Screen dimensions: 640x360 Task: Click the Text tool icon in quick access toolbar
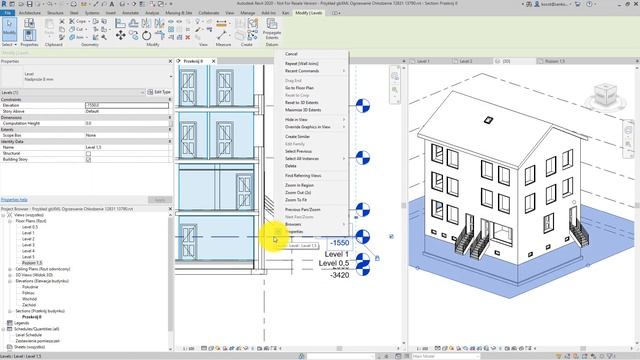111,4
